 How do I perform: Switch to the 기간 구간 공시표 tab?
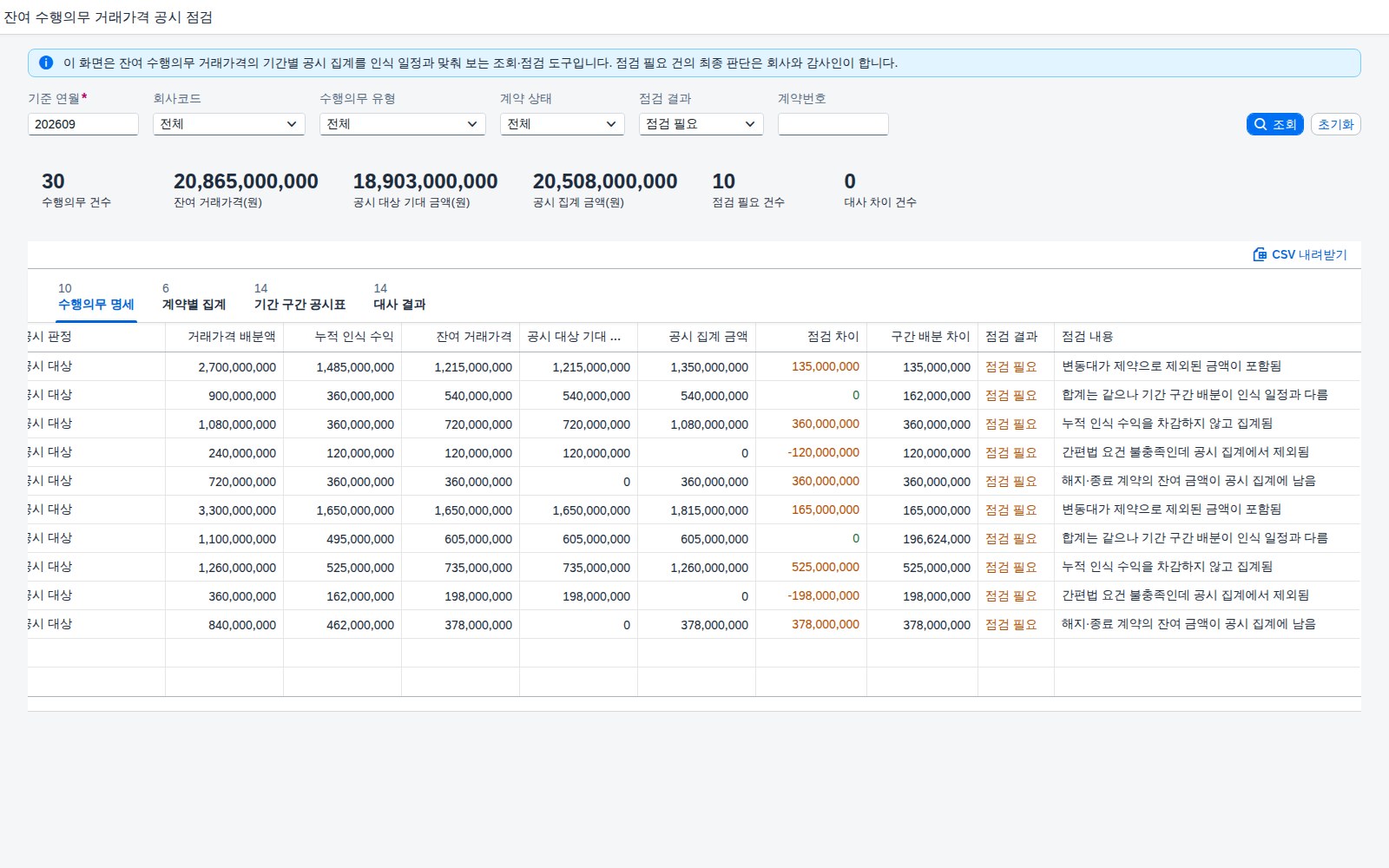pyautogui.click(x=300, y=297)
